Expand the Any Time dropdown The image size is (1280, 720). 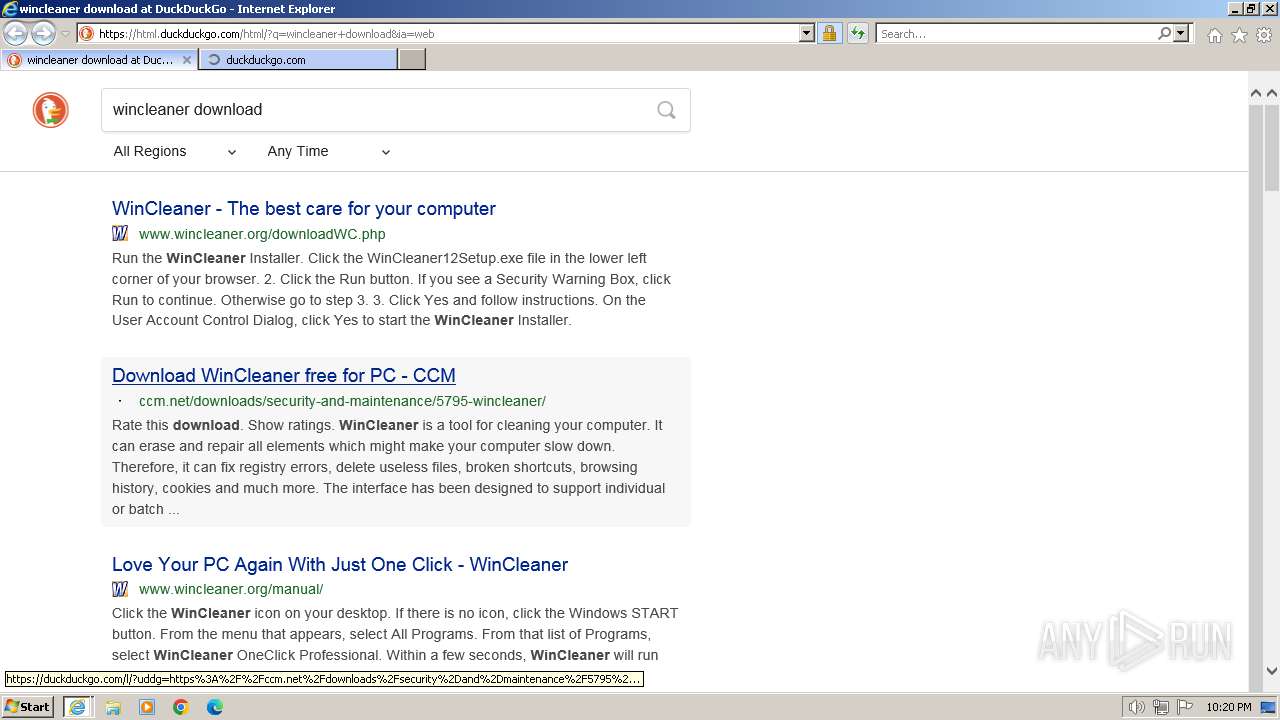(328, 152)
